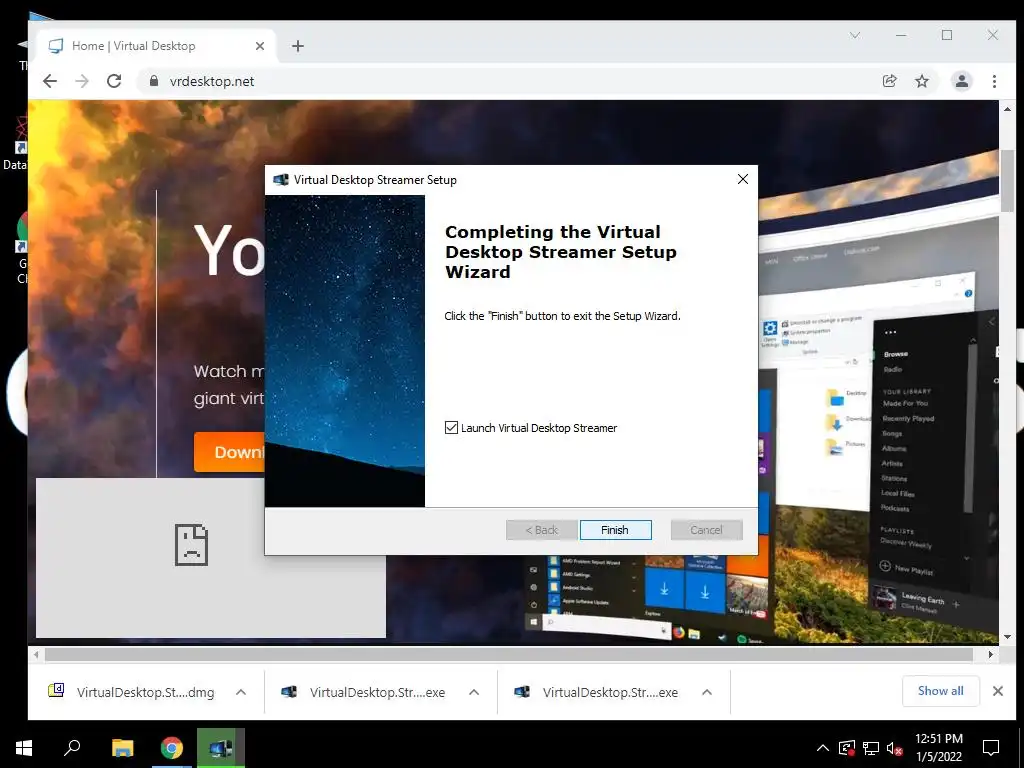Click the Finish button in setup wizard

(x=615, y=530)
